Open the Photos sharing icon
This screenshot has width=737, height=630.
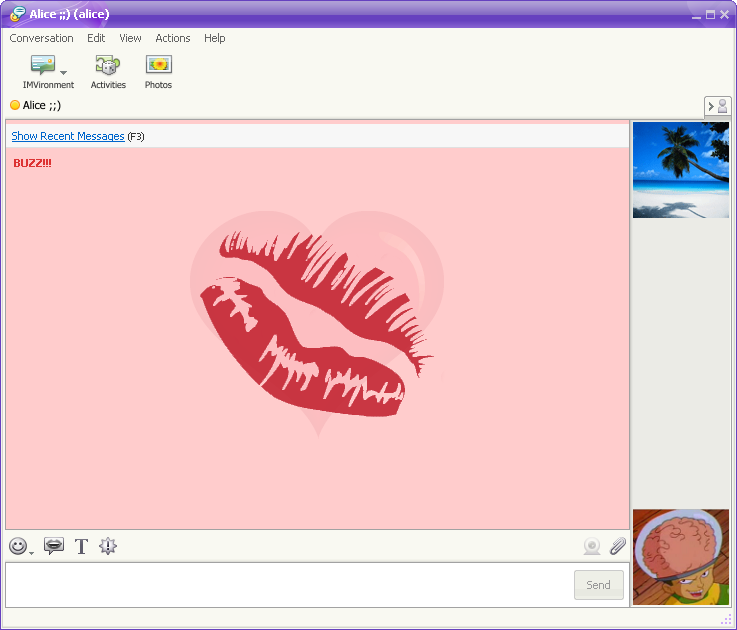click(x=158, y=66)
